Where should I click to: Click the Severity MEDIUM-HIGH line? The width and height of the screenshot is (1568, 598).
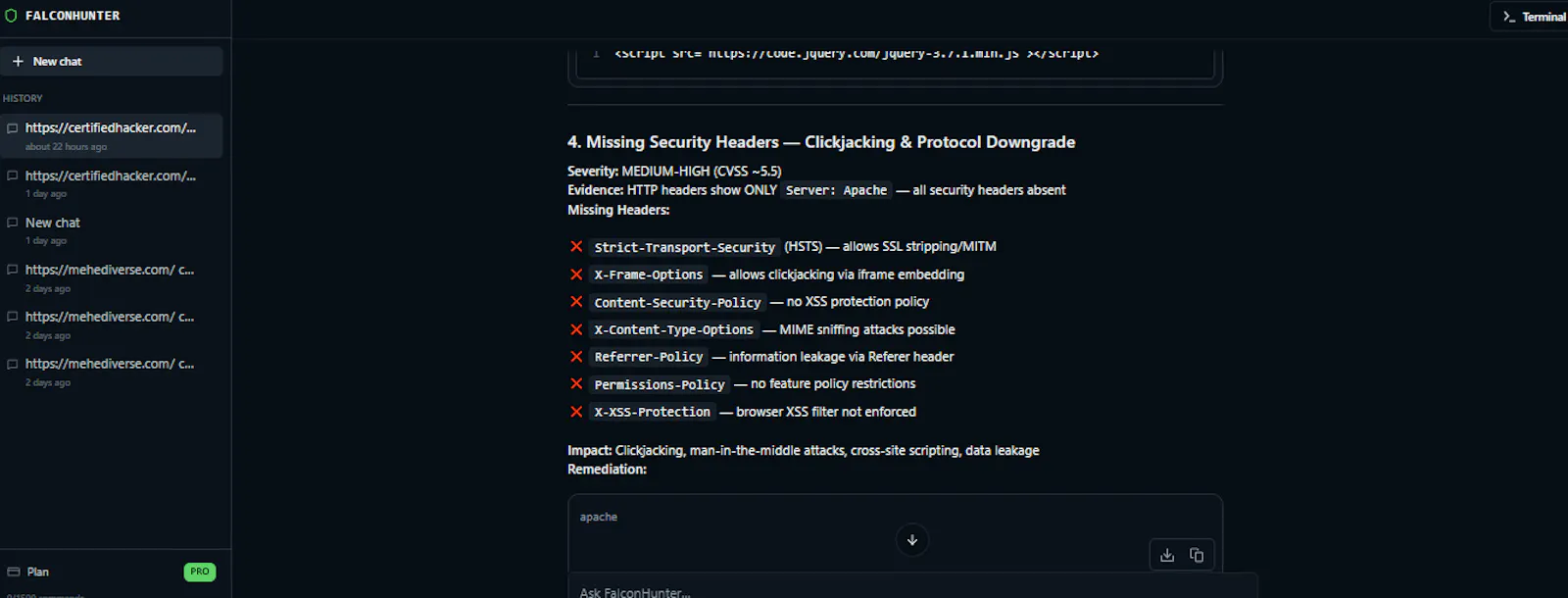click(x=674, y=171)
